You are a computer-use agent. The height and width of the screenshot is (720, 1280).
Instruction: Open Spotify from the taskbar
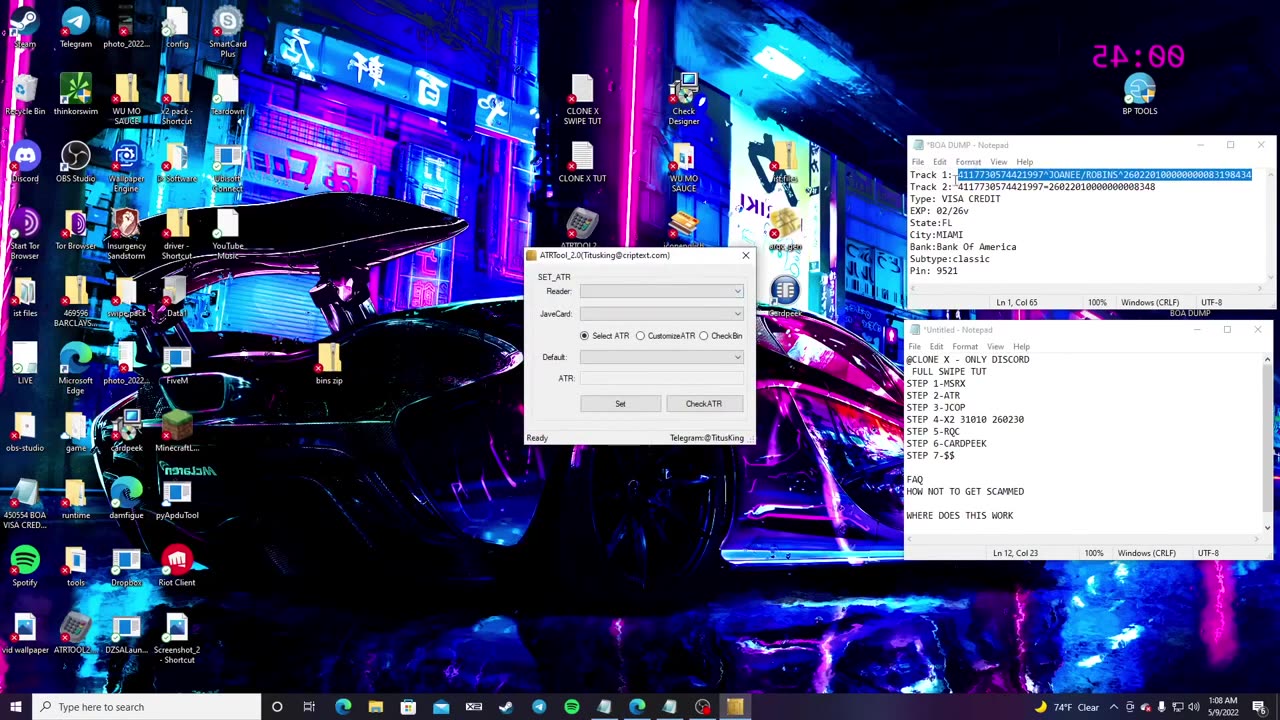(571, 707)
